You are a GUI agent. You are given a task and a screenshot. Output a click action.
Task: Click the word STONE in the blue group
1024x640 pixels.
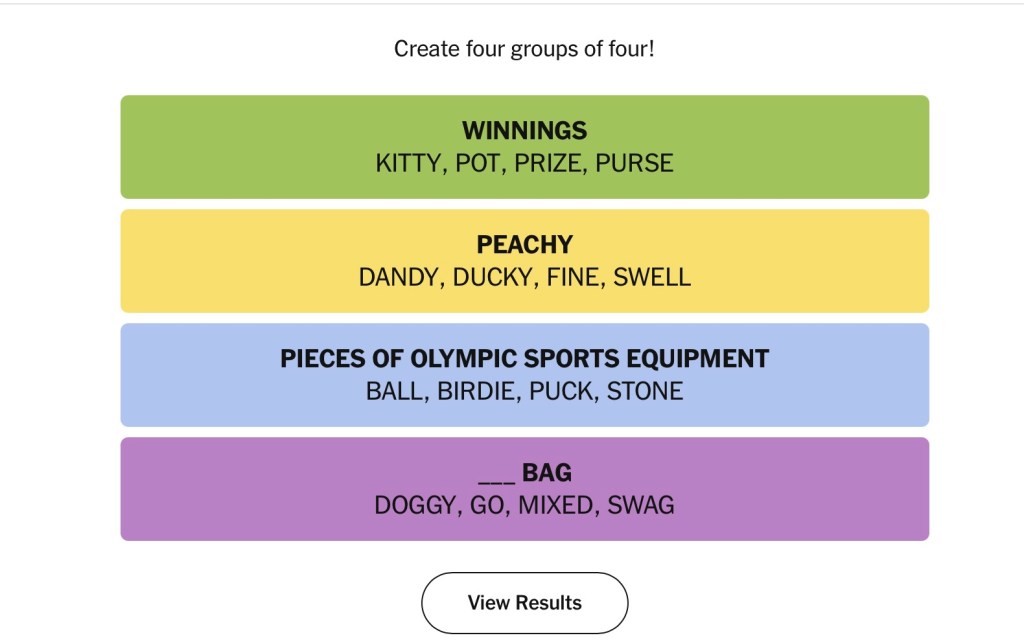pos(645,391)
